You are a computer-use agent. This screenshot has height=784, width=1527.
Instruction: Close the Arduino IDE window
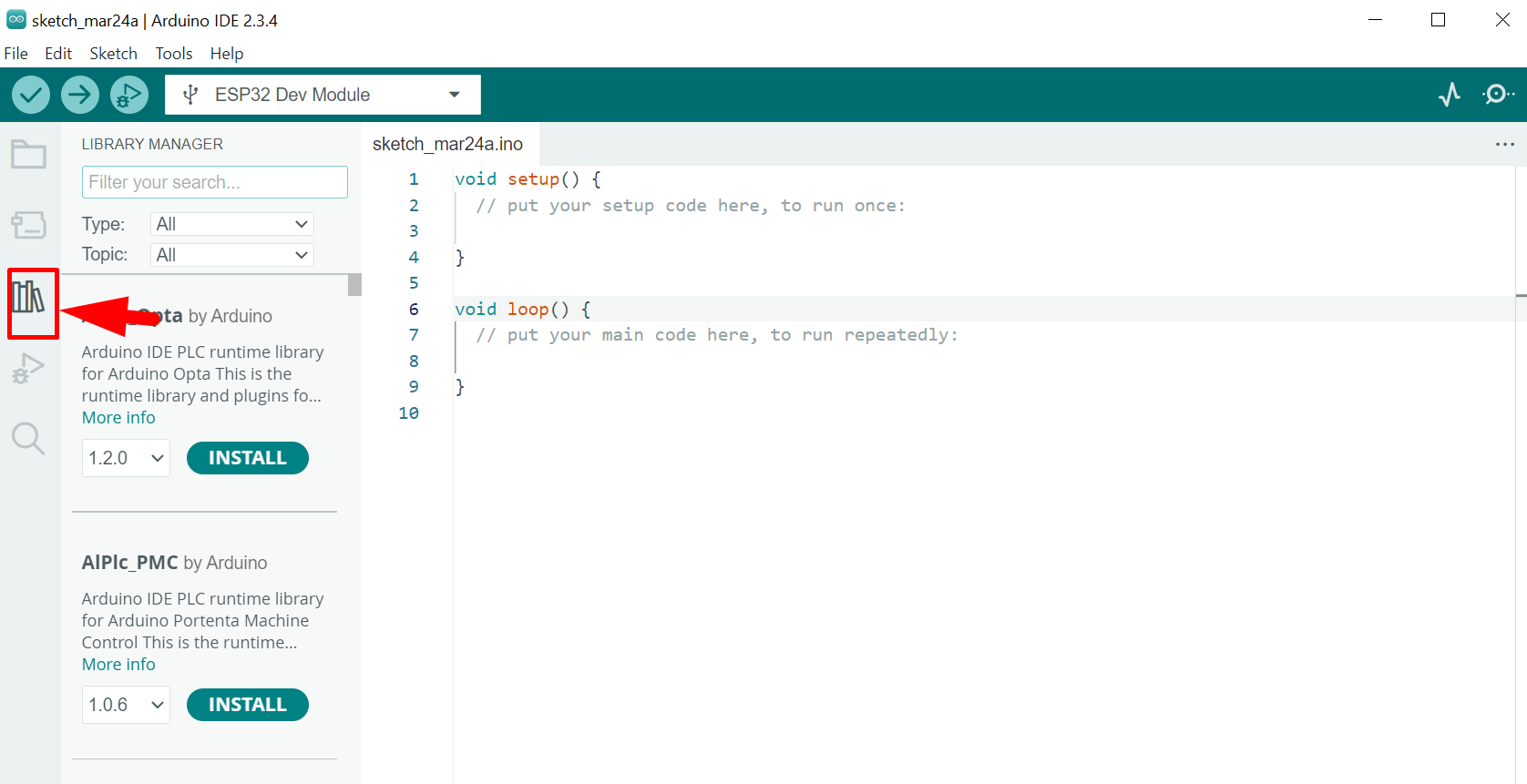coord(1502,20)
